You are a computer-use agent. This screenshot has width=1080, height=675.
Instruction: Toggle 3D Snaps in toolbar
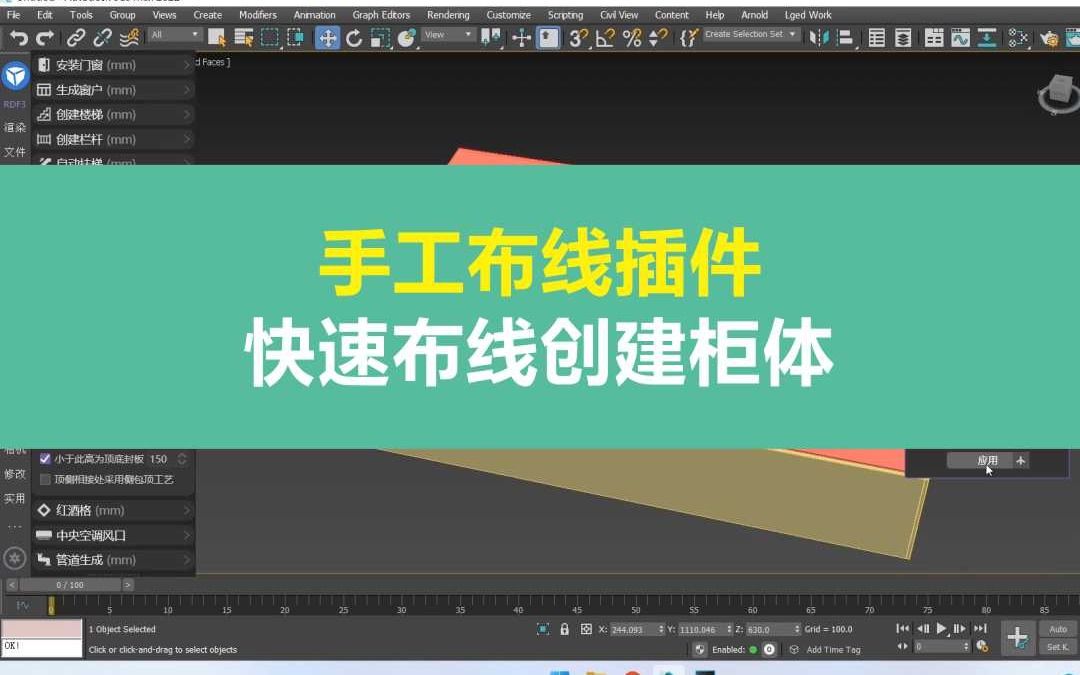pyautogui.click(x=579, y=38)
